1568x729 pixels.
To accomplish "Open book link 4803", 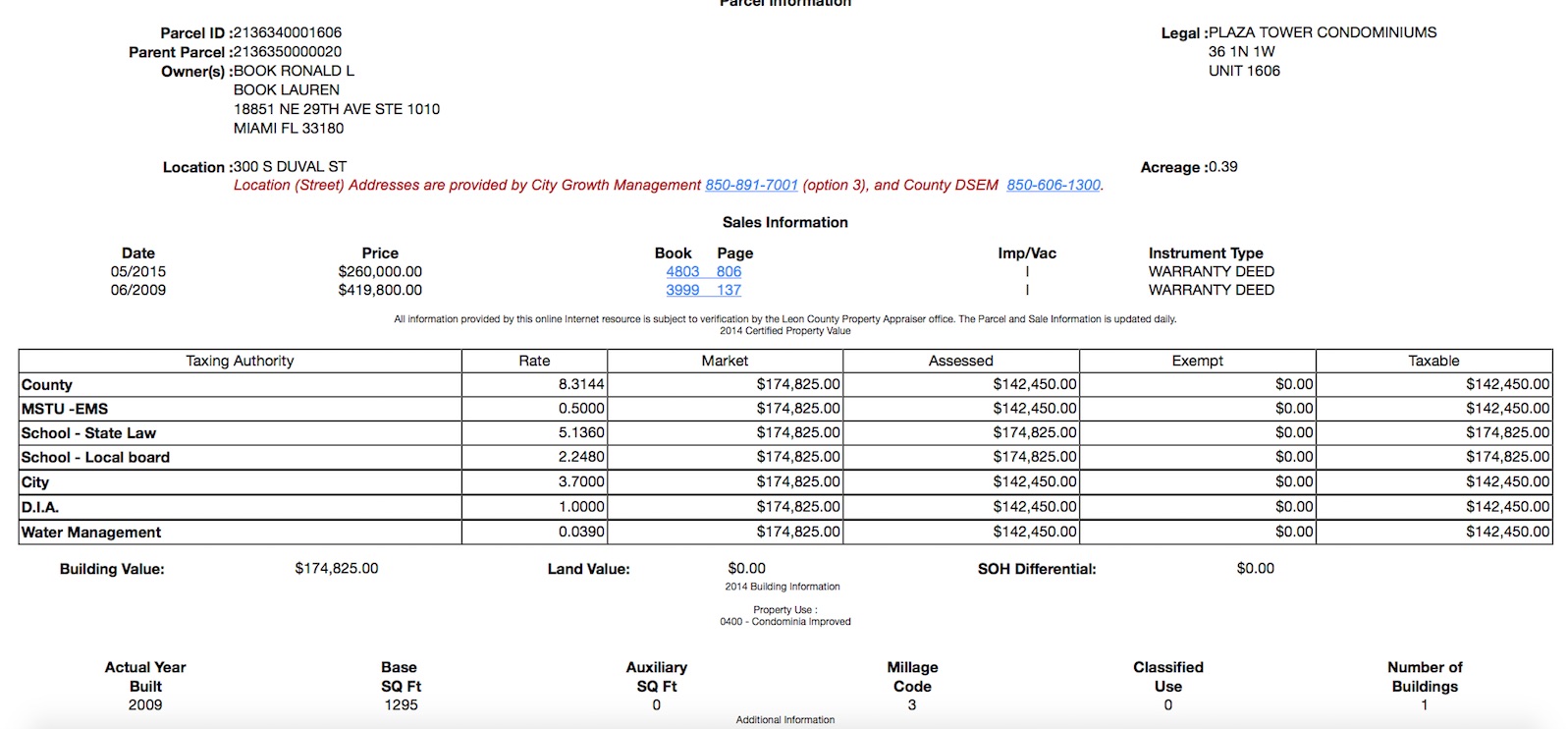I will click(682, 271).
